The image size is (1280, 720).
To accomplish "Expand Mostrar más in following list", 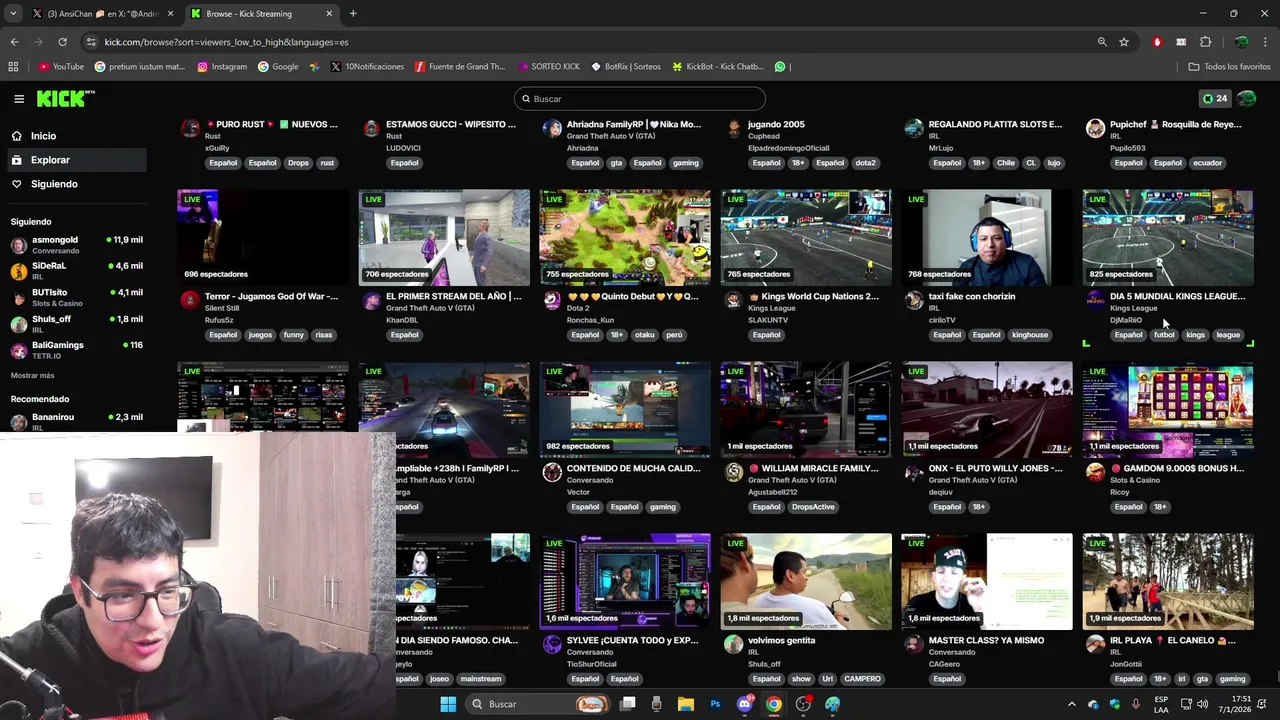I will pyautogui.click(x=33, y=375).
